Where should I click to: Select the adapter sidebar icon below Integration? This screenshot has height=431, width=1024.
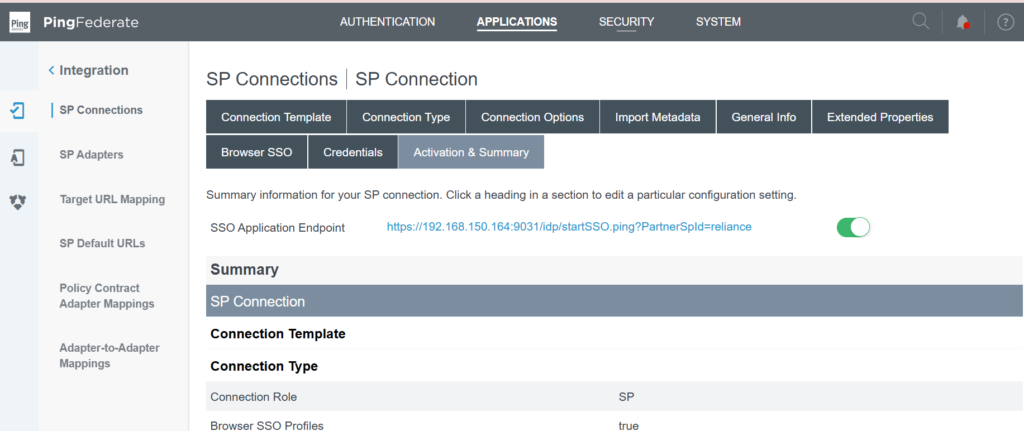(18, 157)
